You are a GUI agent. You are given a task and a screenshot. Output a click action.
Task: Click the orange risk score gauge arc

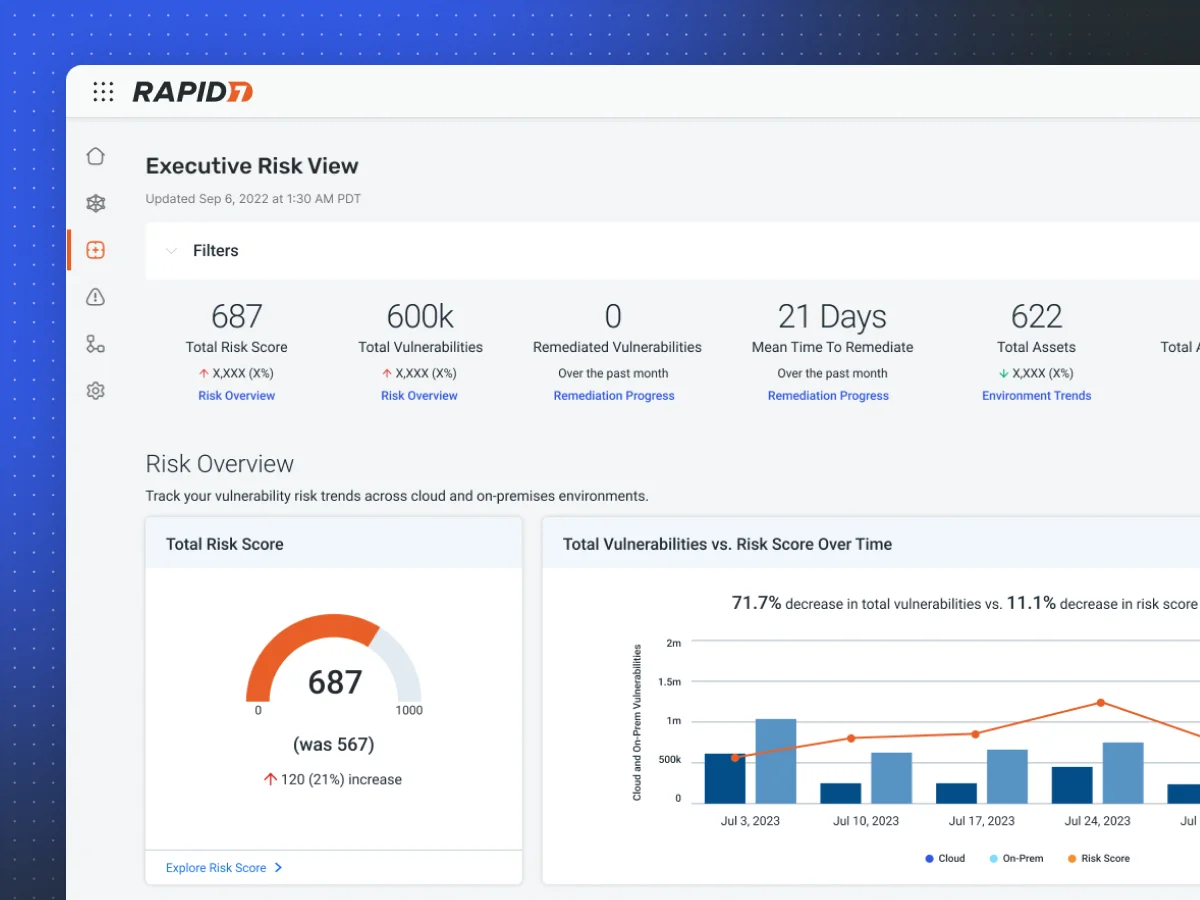(x=300, y=640)
